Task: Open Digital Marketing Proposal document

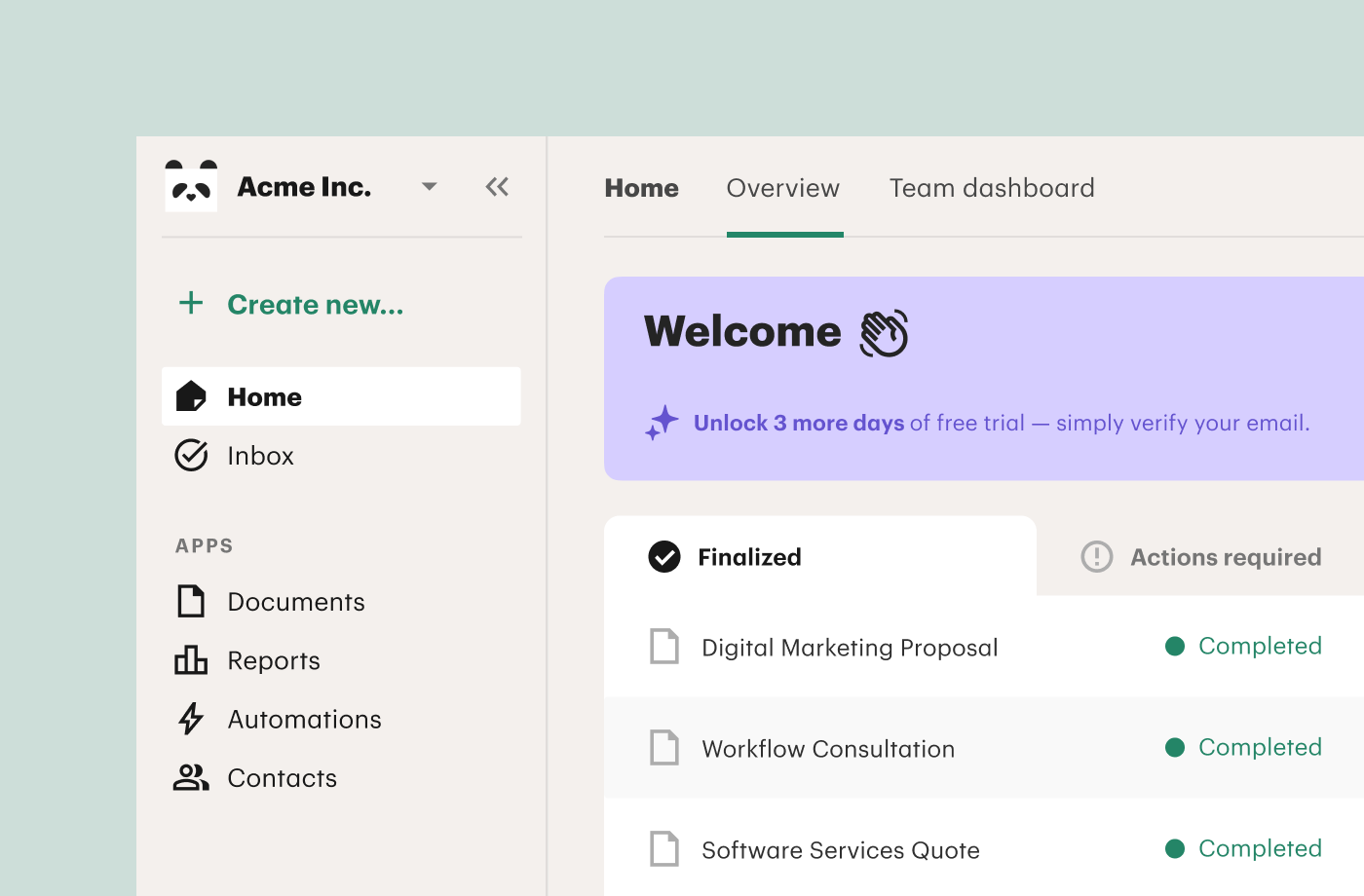Action: click(850, 648)
